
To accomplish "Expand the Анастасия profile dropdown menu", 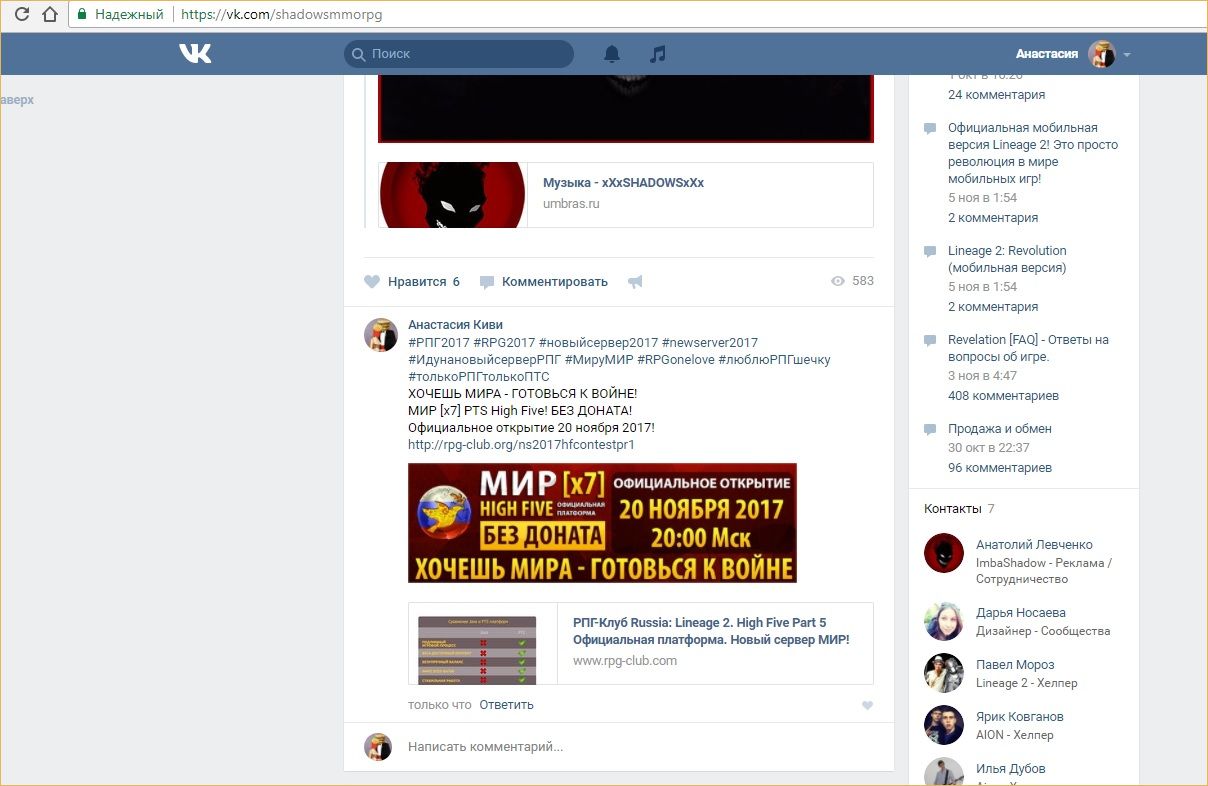I will [1127, 54].
